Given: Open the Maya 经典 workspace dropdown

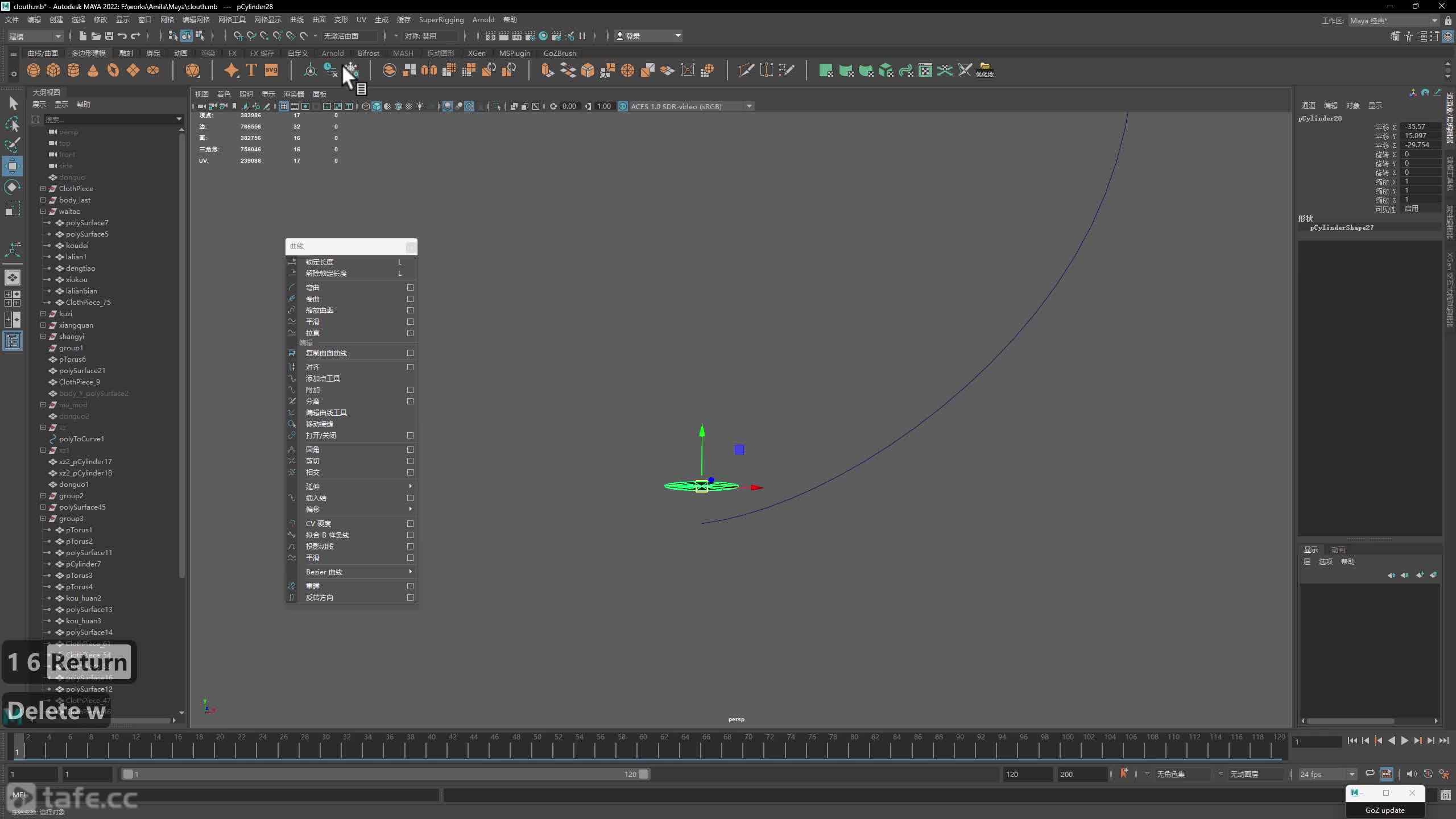Looking at the screenshot, I should [1393, 20].
